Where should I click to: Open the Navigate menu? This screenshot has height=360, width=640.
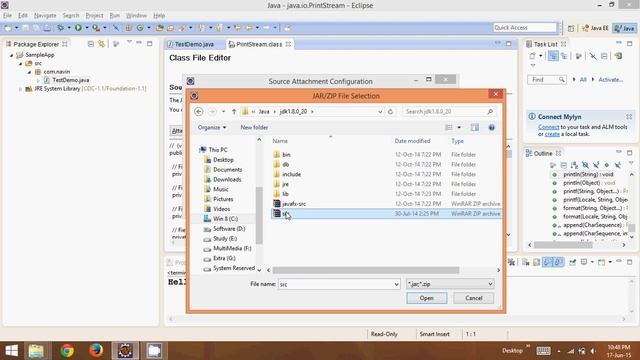45,16
